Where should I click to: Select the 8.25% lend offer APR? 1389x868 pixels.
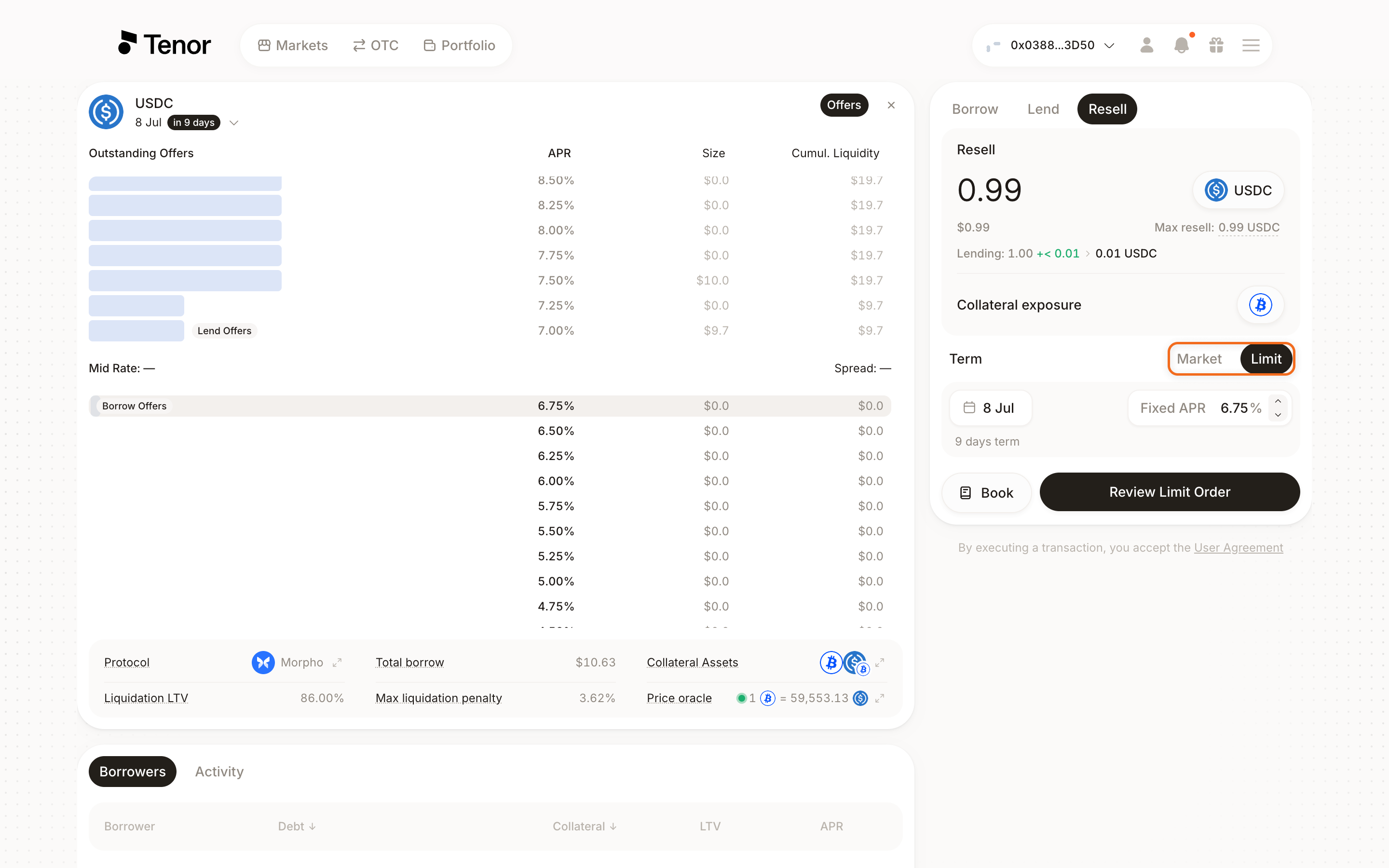pos(556,205)
